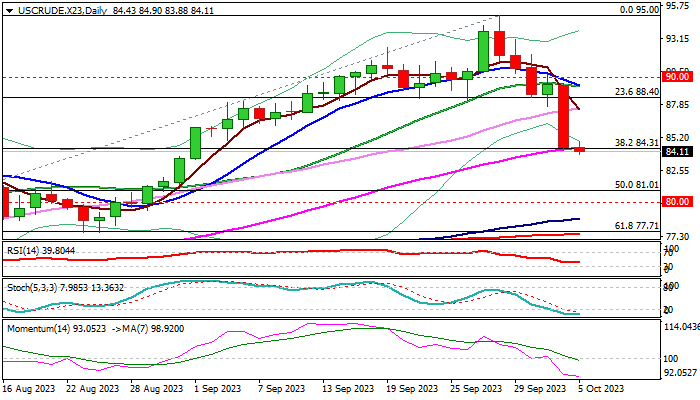Open the RSI(14) indicator label
The image size is (700, 400).
point(42,246)
